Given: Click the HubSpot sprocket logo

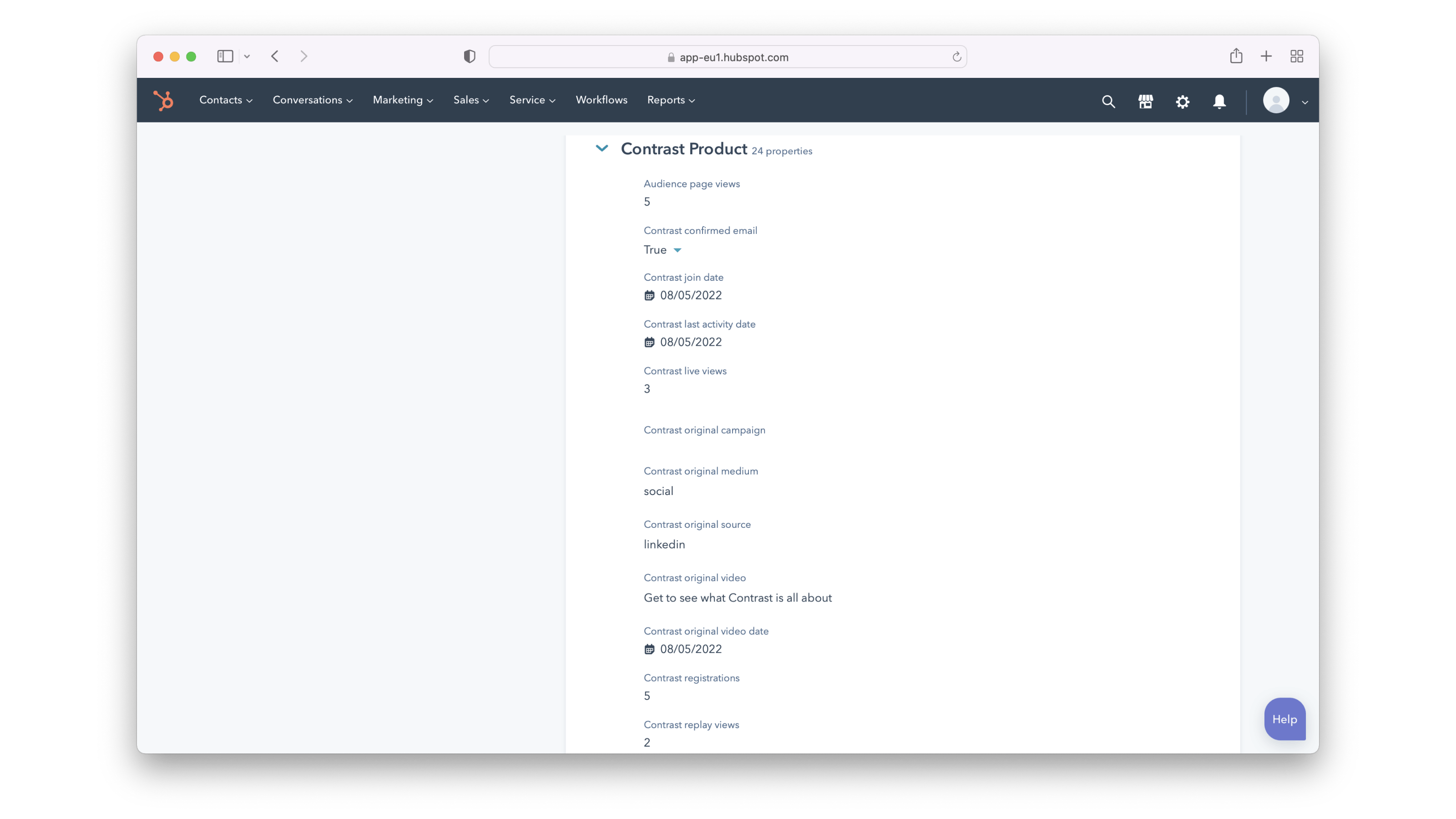Looking at the screenshot, I should [163, 101].
